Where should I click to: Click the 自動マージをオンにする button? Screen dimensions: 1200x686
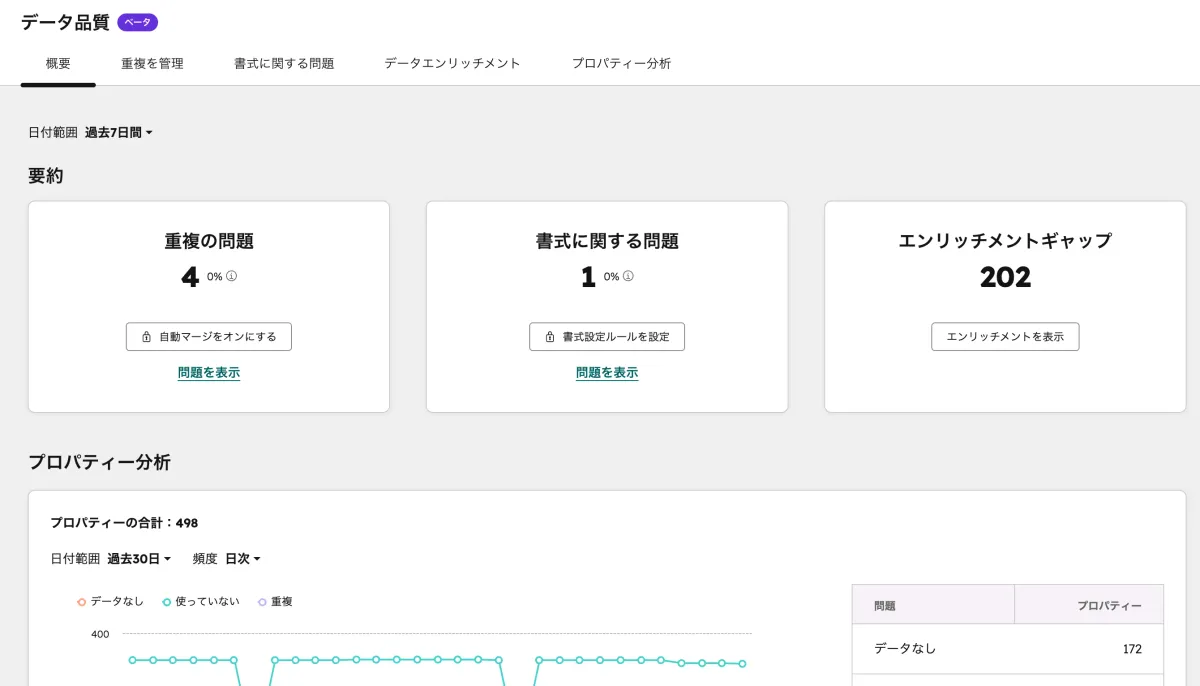pyautogui.click(x=208, y=337)
